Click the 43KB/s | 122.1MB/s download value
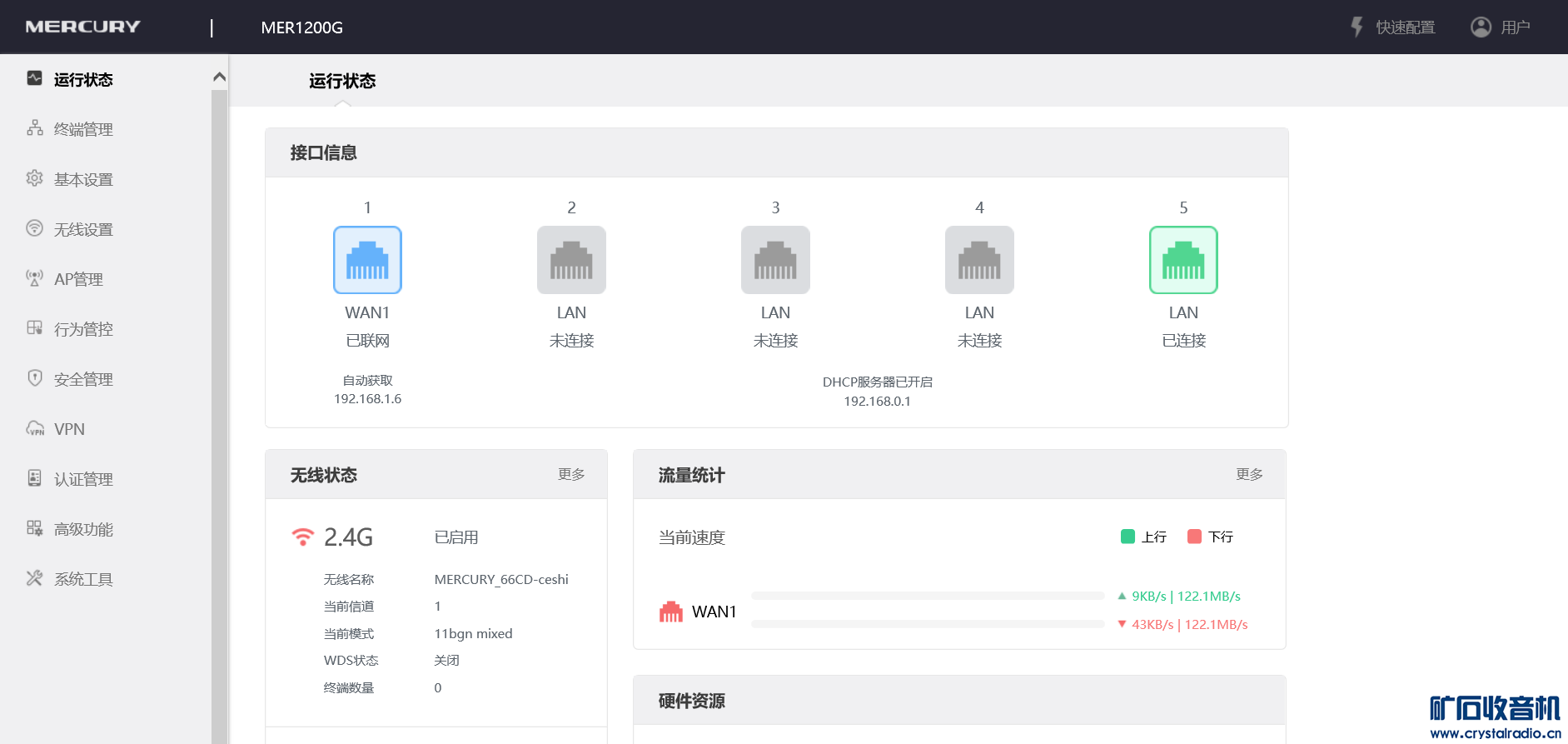Image resolution: width=1568 pixels, height=744 pixels. point(1190,625)
